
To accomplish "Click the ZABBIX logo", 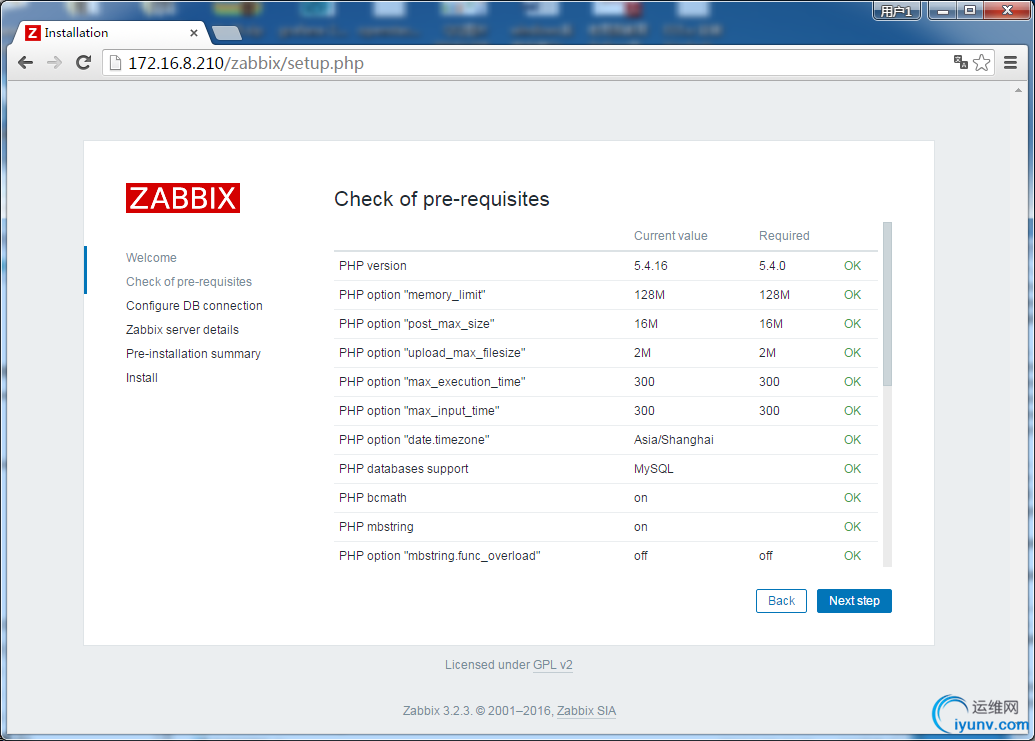I will (183, 198).
